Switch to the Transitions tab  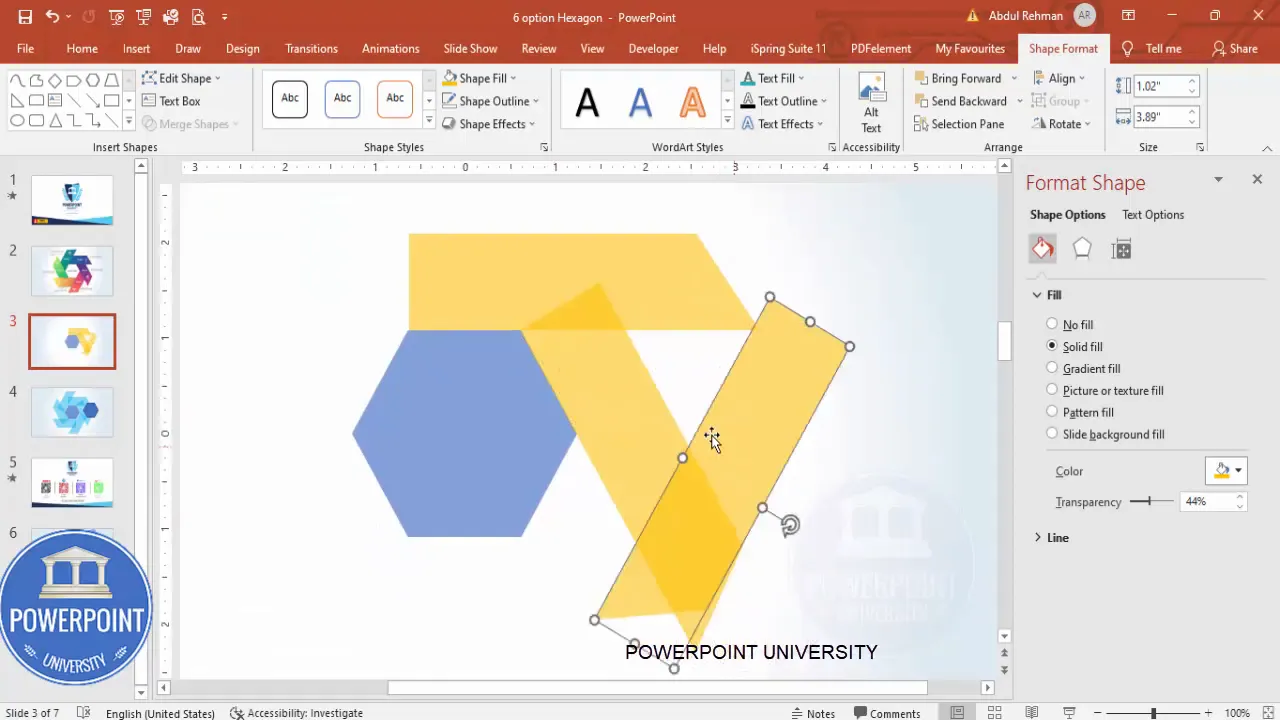click(x=311, y=48)
